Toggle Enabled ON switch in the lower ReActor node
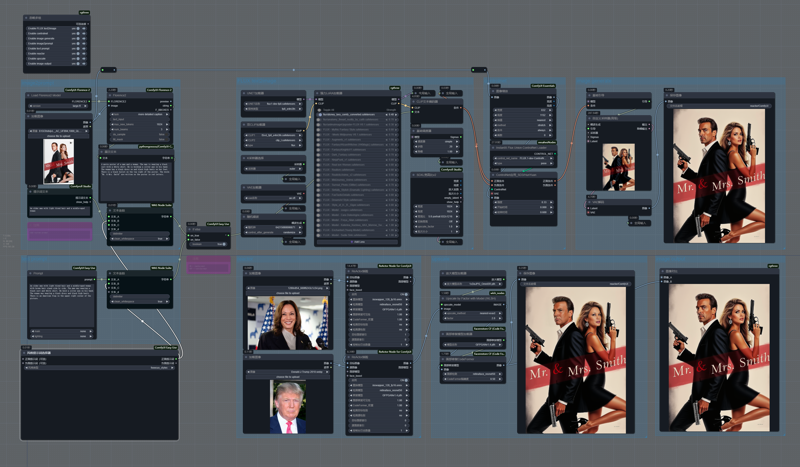800x467 pixels. pos(379,380)
